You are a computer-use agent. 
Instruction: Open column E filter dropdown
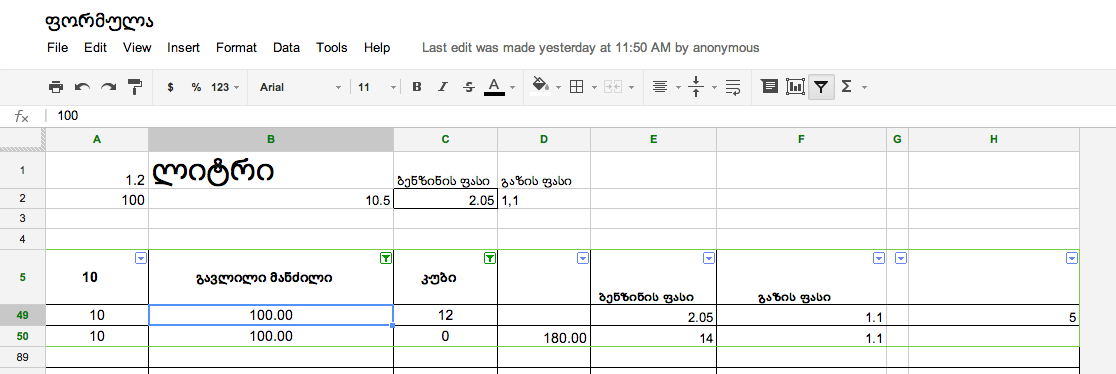tap(708, 259)
